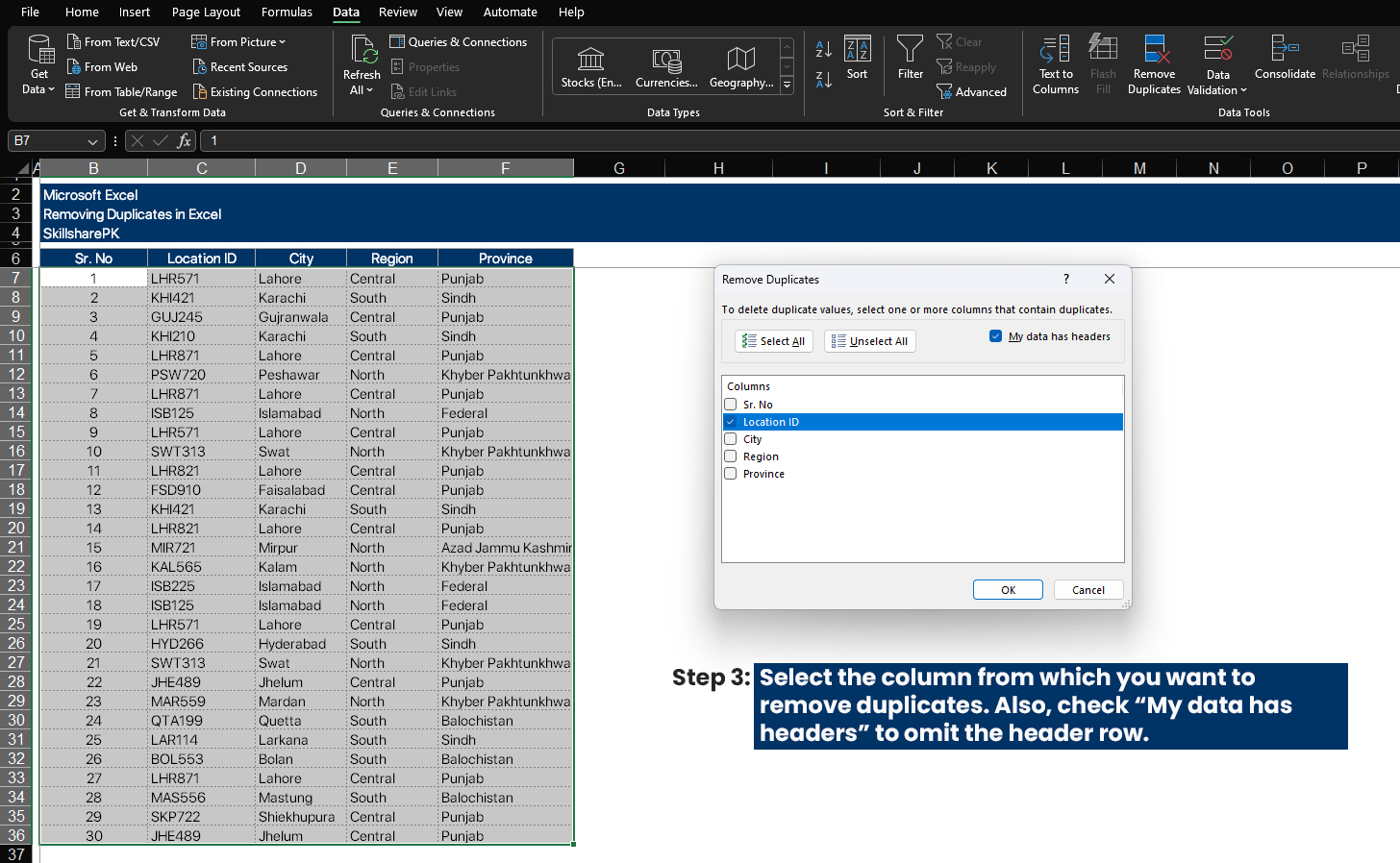Select From Table/Range
The width and height of the screenshot is (1400, 863).
click(121, 92)
